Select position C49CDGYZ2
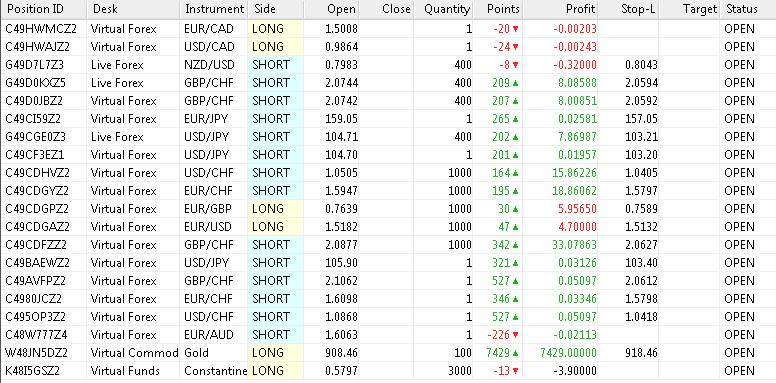This screenshot has width=776, height=383. tap(37, 191)
